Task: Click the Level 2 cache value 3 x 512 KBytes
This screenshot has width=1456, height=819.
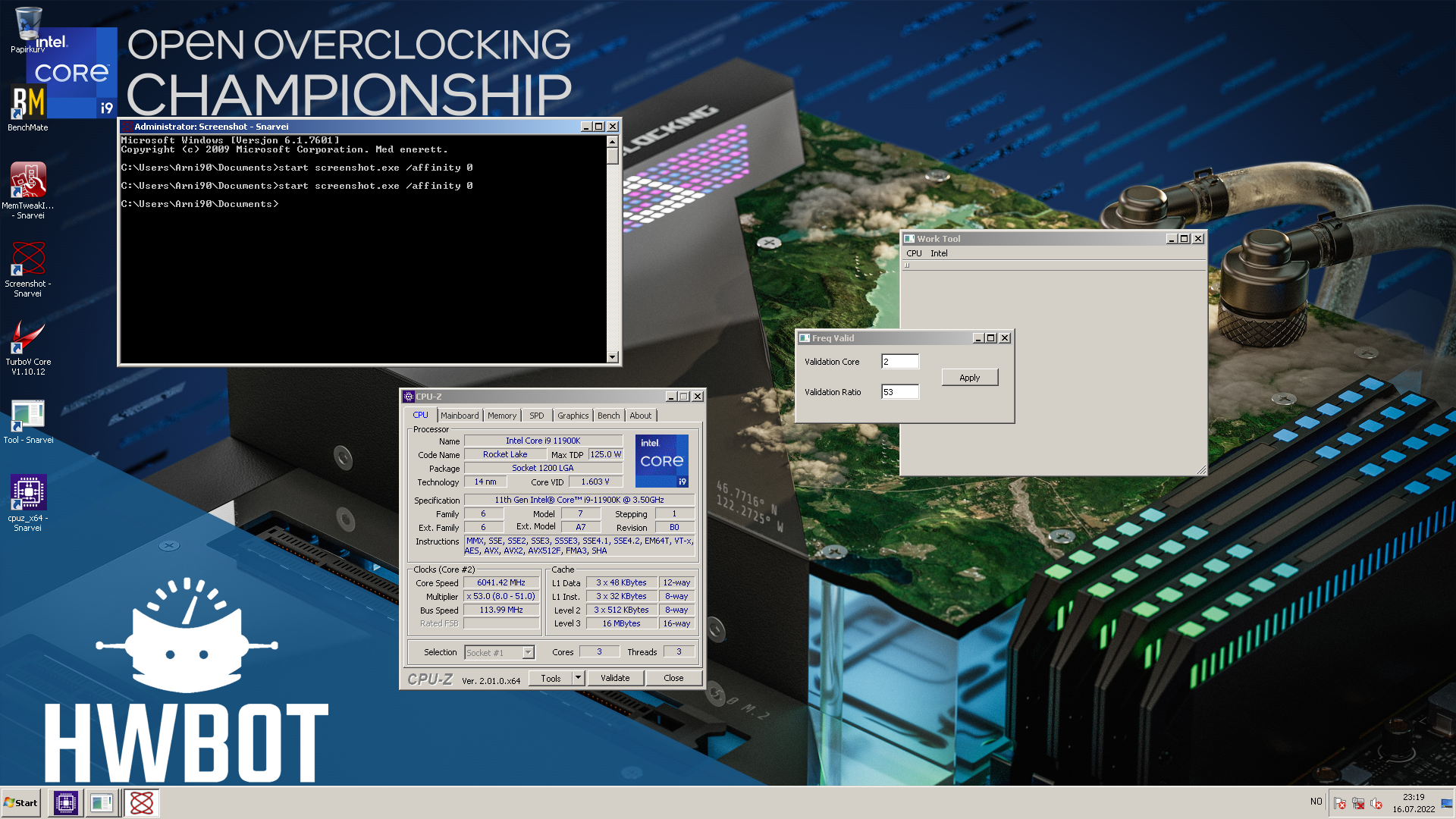Action: [622, 610]
